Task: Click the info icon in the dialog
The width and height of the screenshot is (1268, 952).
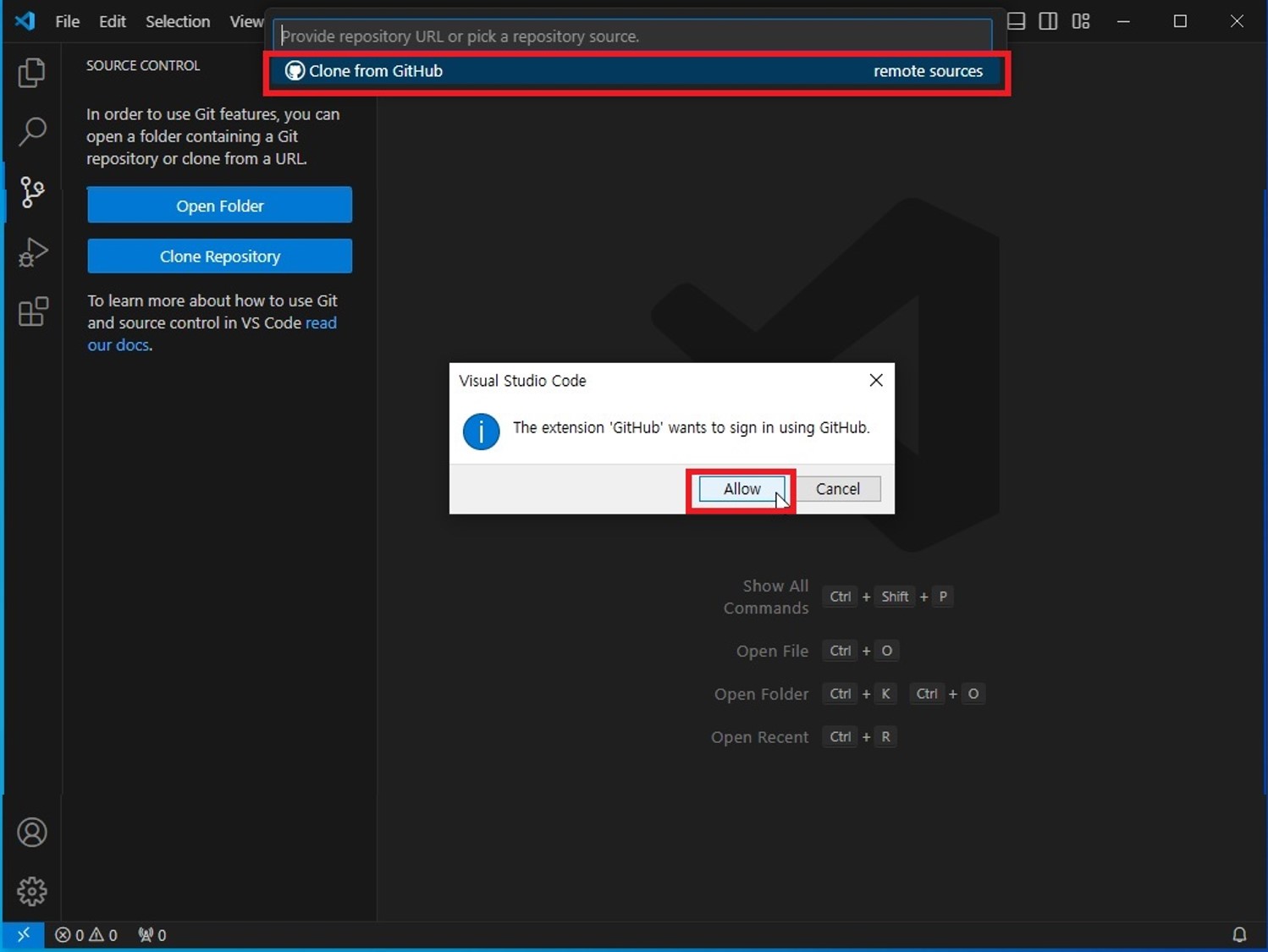Action: pyautogui.click(x=481, y=432)
